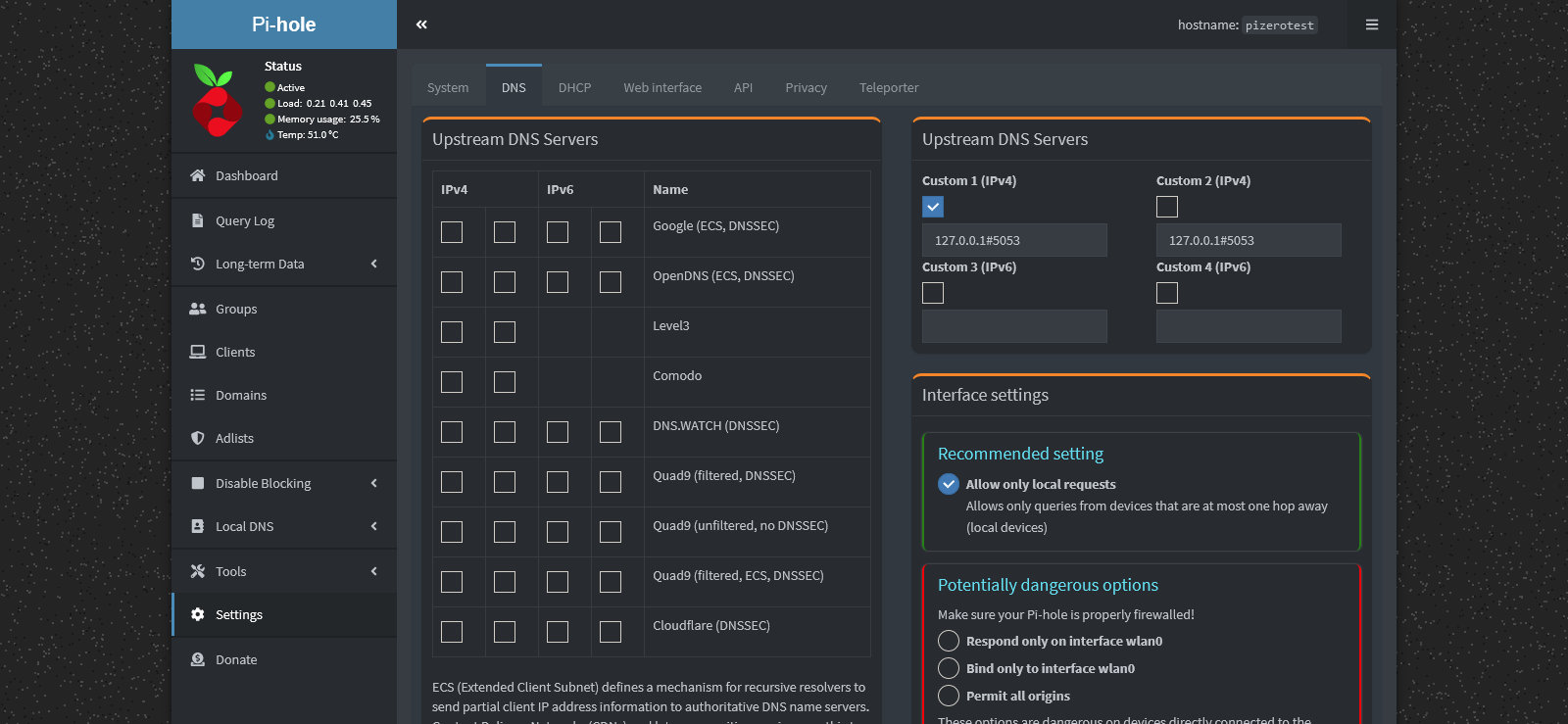Switch to the DHCP tab
The image size is (1568, 724).
574,87
